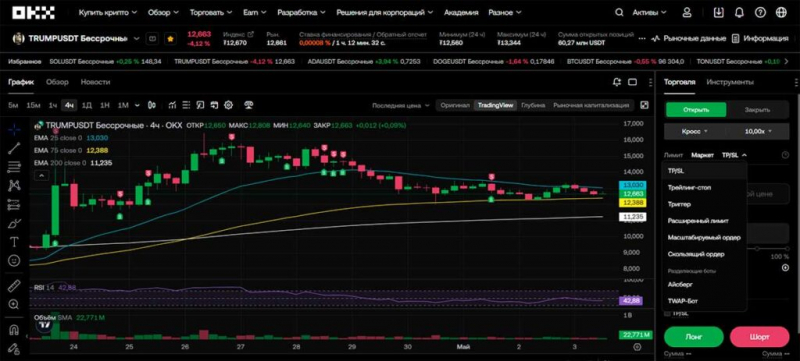Open the indicators icon in chart toolbar
Screen dimensions: 800x361
coord(172,105)
